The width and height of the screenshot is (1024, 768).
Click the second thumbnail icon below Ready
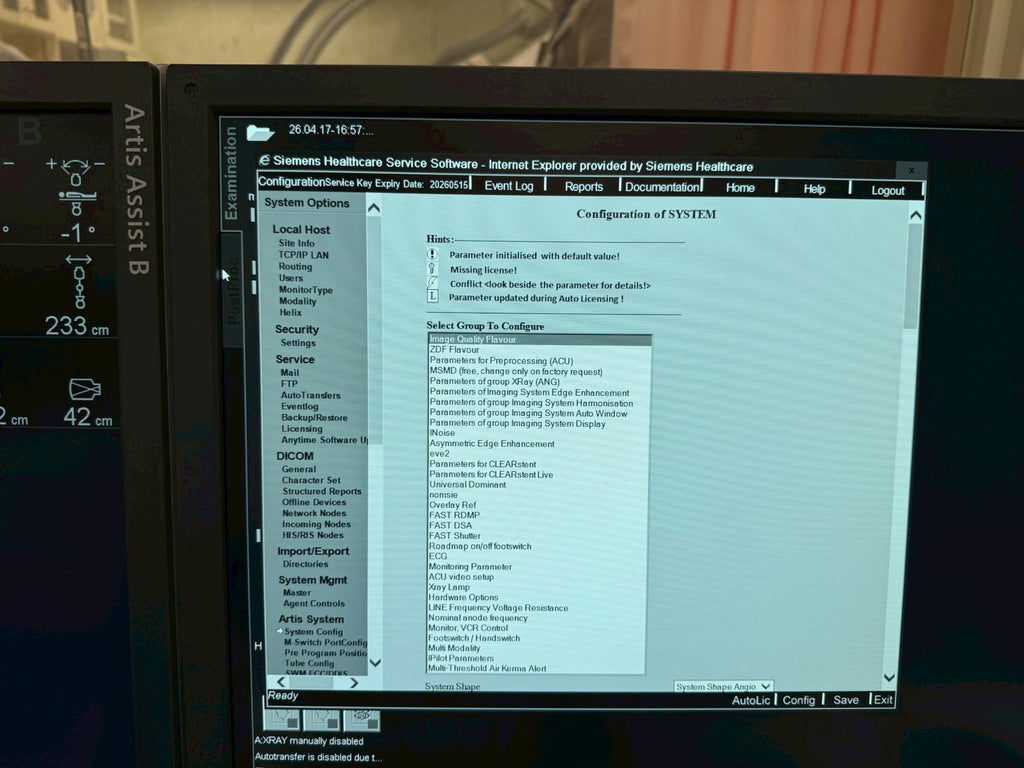point(322,720)
